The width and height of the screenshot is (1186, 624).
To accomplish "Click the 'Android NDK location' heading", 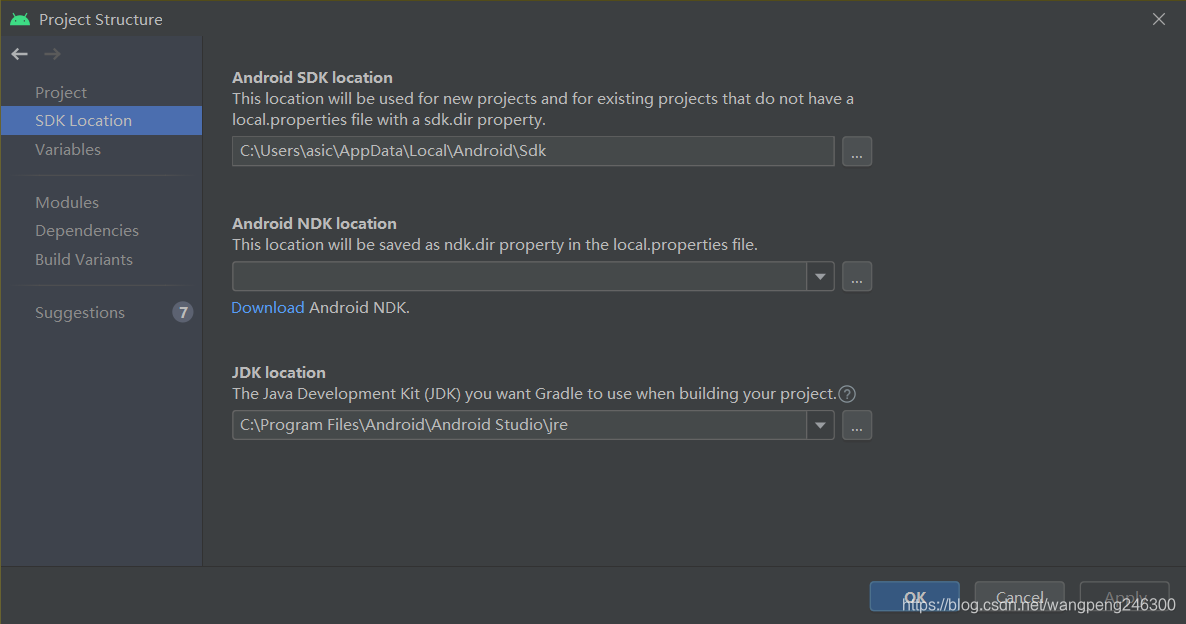I will pyautogui.click(x=314, y=223).
